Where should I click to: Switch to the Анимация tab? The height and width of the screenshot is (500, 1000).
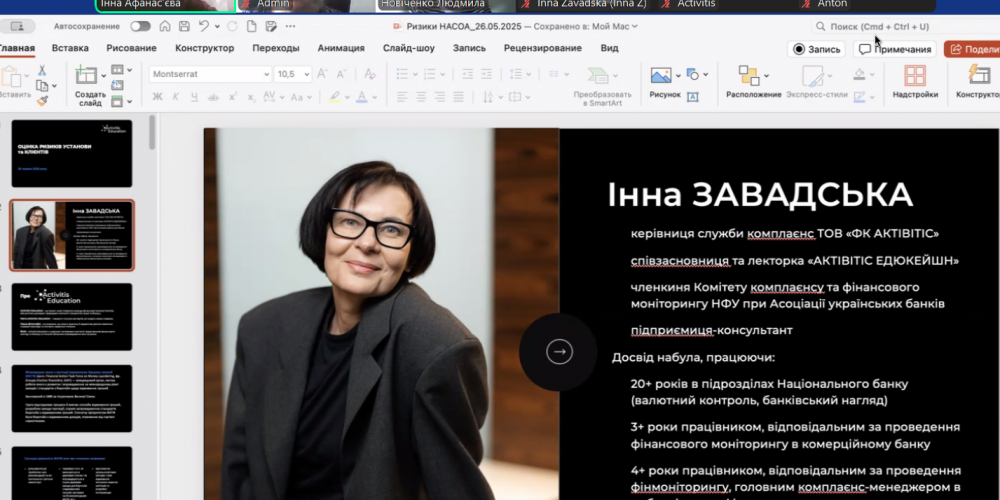[341, 48]
